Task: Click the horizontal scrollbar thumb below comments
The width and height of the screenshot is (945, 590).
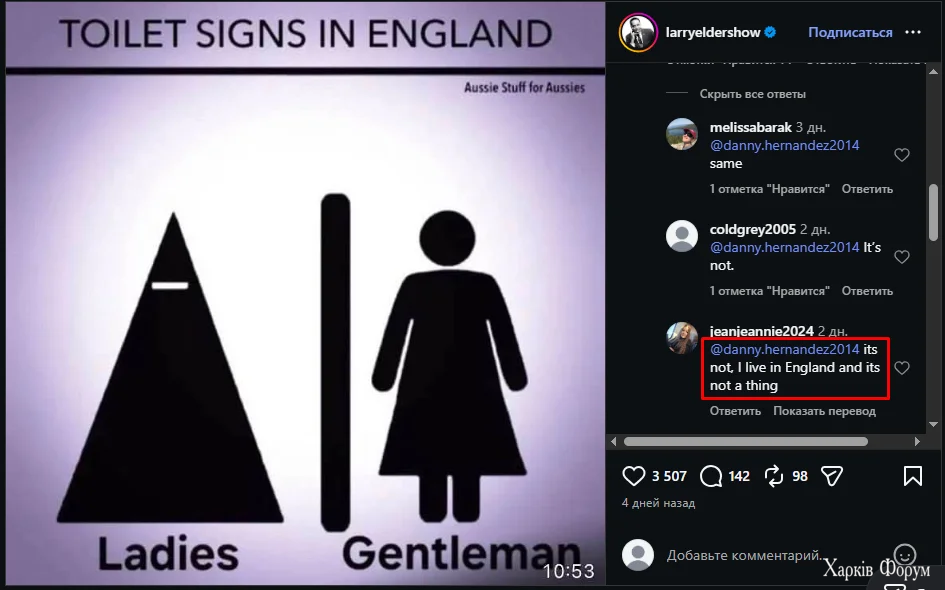Action: pos(746,442)
